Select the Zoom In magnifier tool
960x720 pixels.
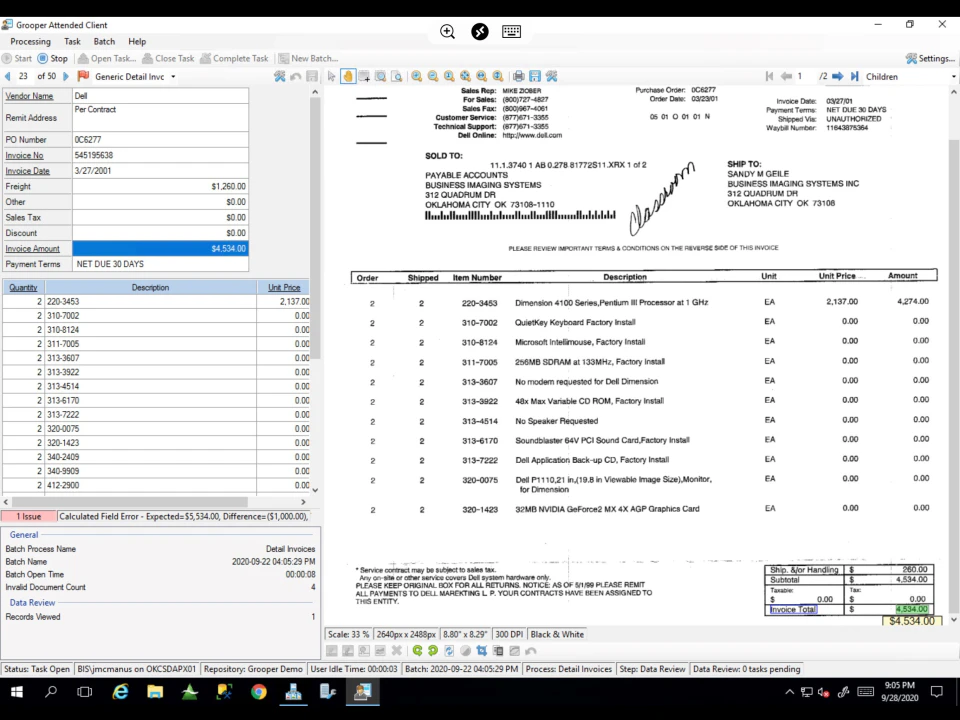pyautogui.click(x=417, y=76)
